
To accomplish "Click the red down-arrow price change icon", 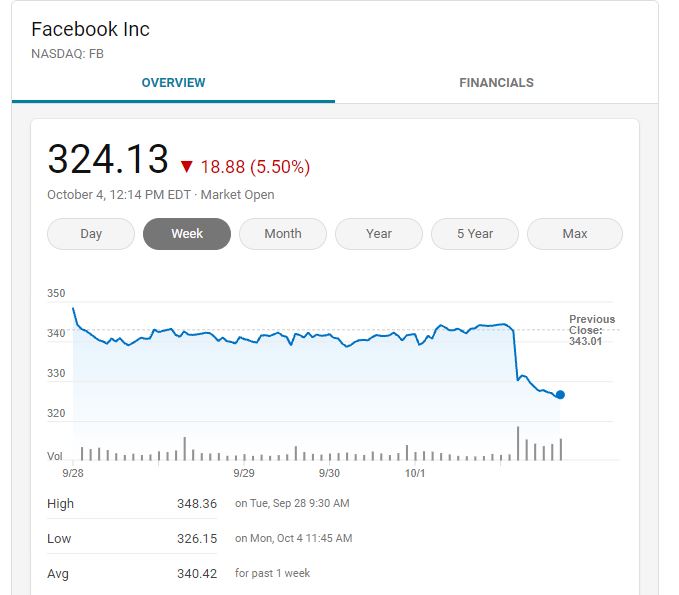I will coord(186,167).
